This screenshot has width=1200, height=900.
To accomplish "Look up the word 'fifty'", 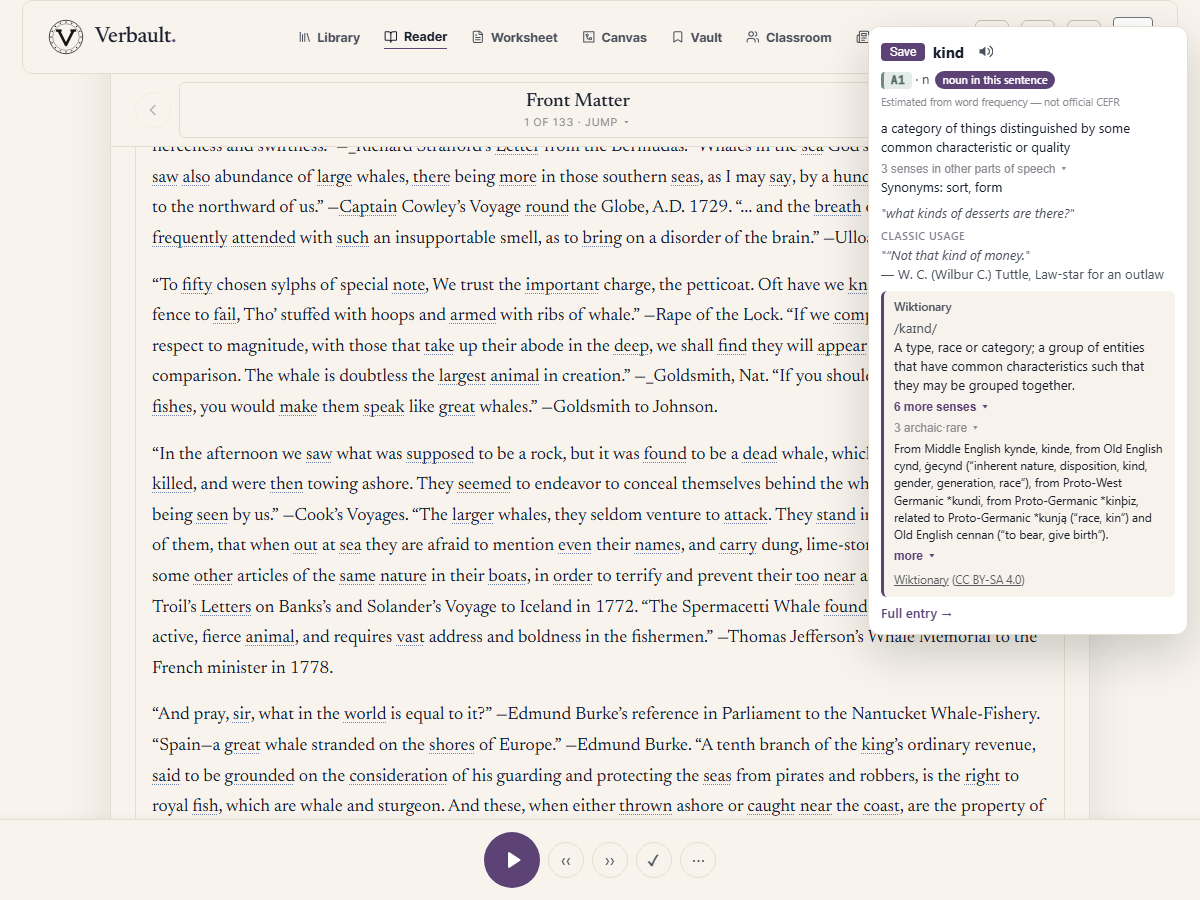I will 197,285.
